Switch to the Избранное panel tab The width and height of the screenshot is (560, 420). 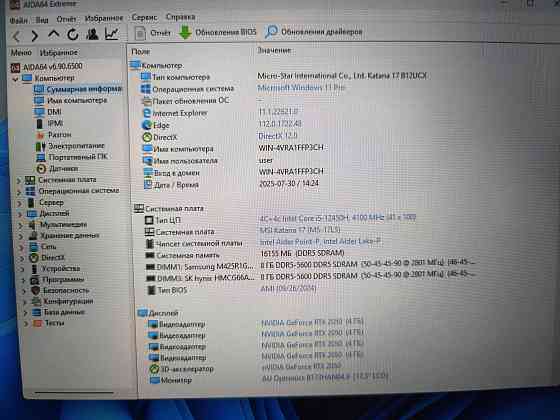(59, 52)
